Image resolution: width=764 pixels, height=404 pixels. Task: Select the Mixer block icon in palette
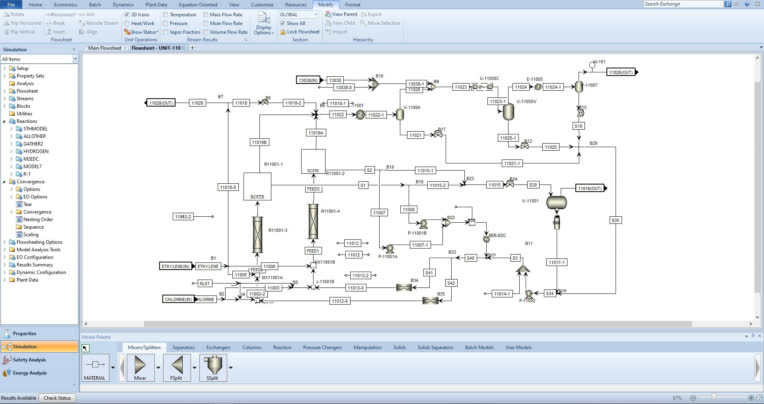pos(140,367)
